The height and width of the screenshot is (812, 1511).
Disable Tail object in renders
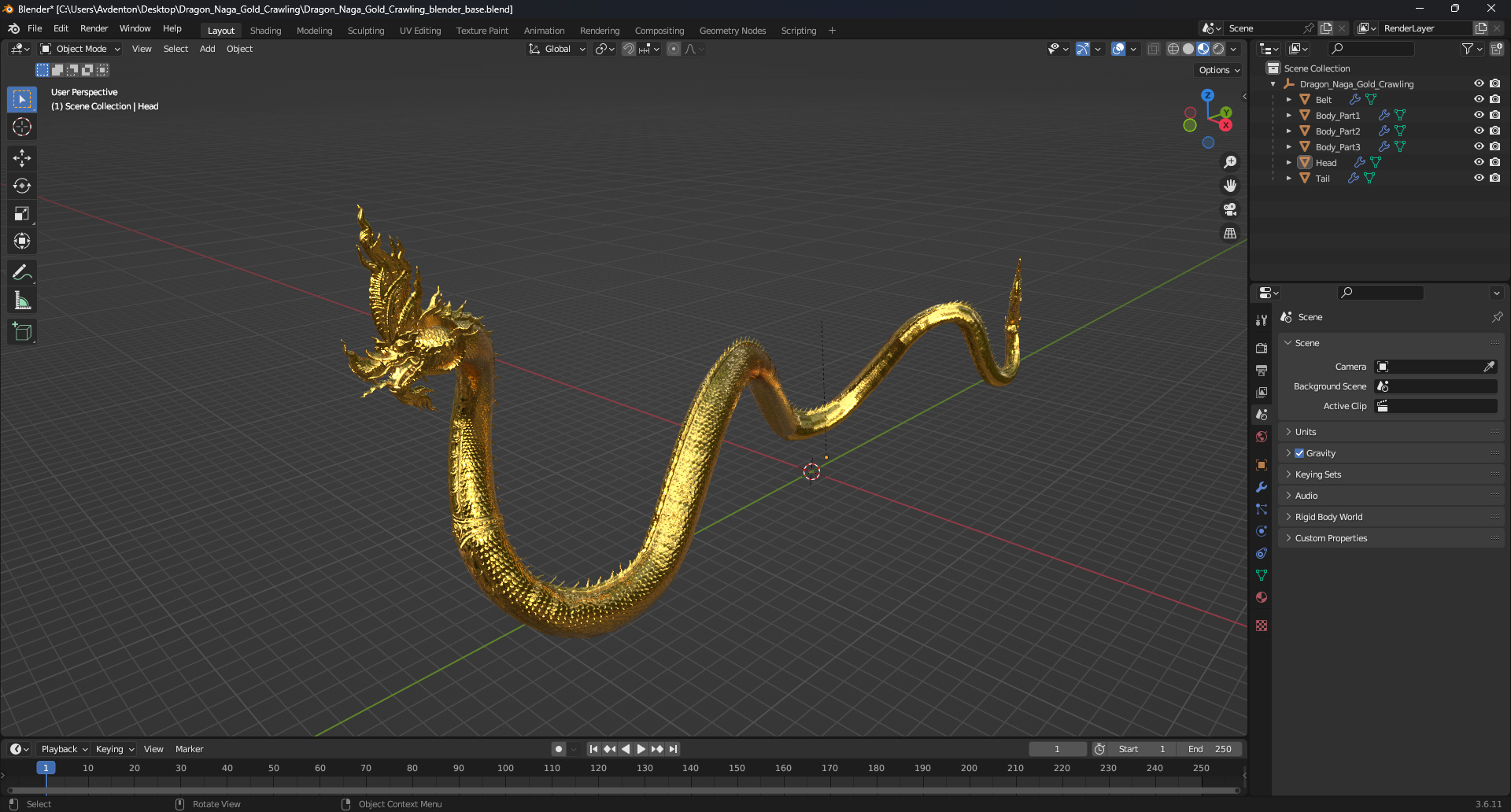[1494, 178]
